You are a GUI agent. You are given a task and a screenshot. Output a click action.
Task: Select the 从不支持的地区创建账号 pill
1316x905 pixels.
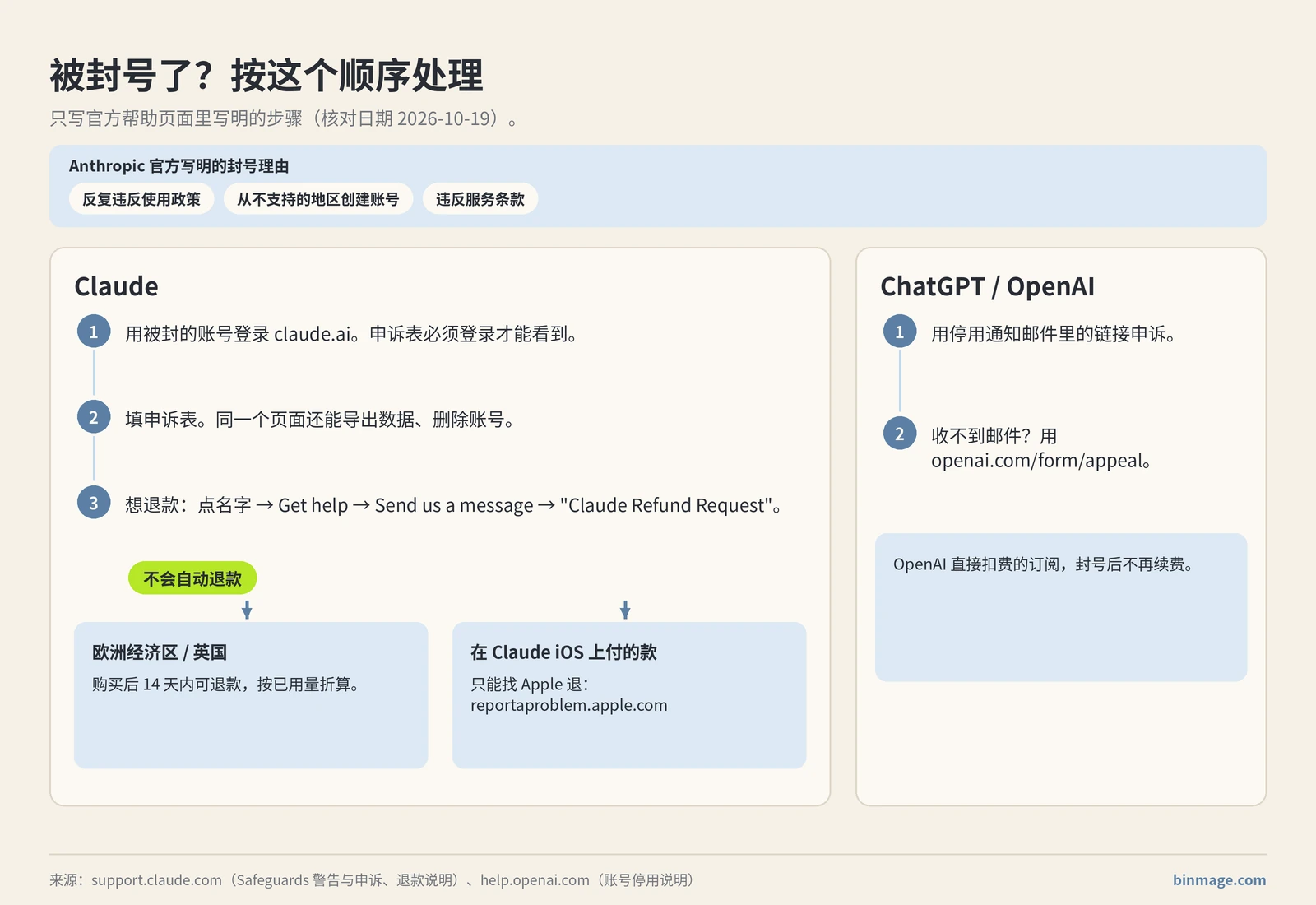(318, 199)
